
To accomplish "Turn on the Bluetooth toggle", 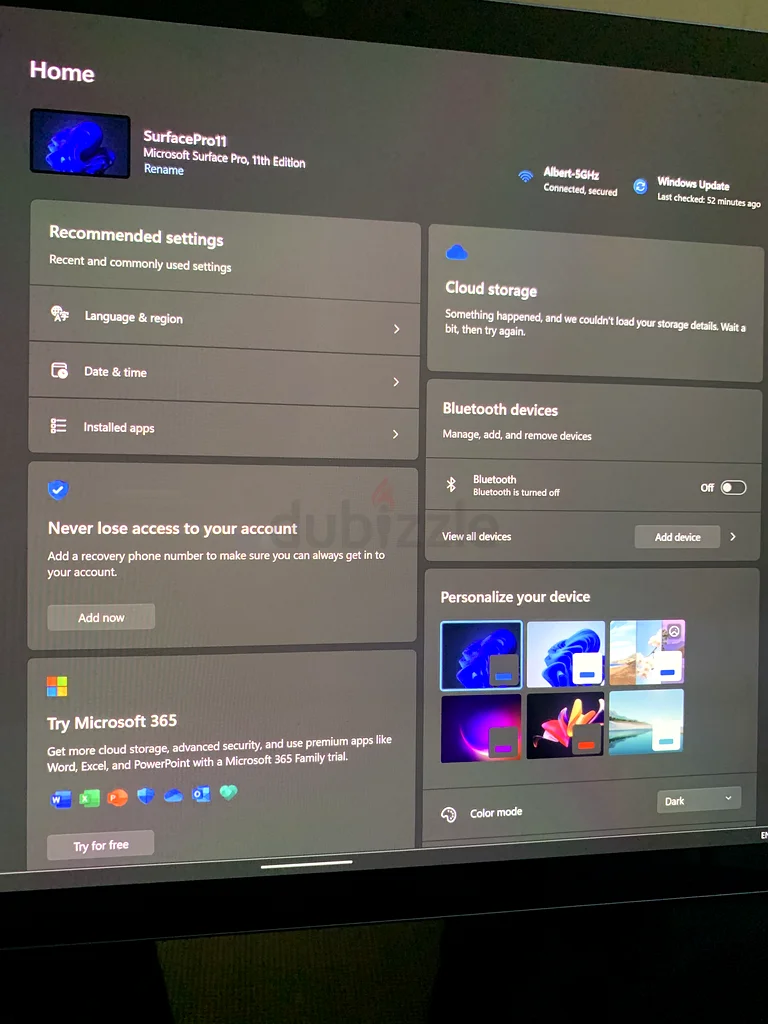I will pyautogui.click(x=733, y=488).
